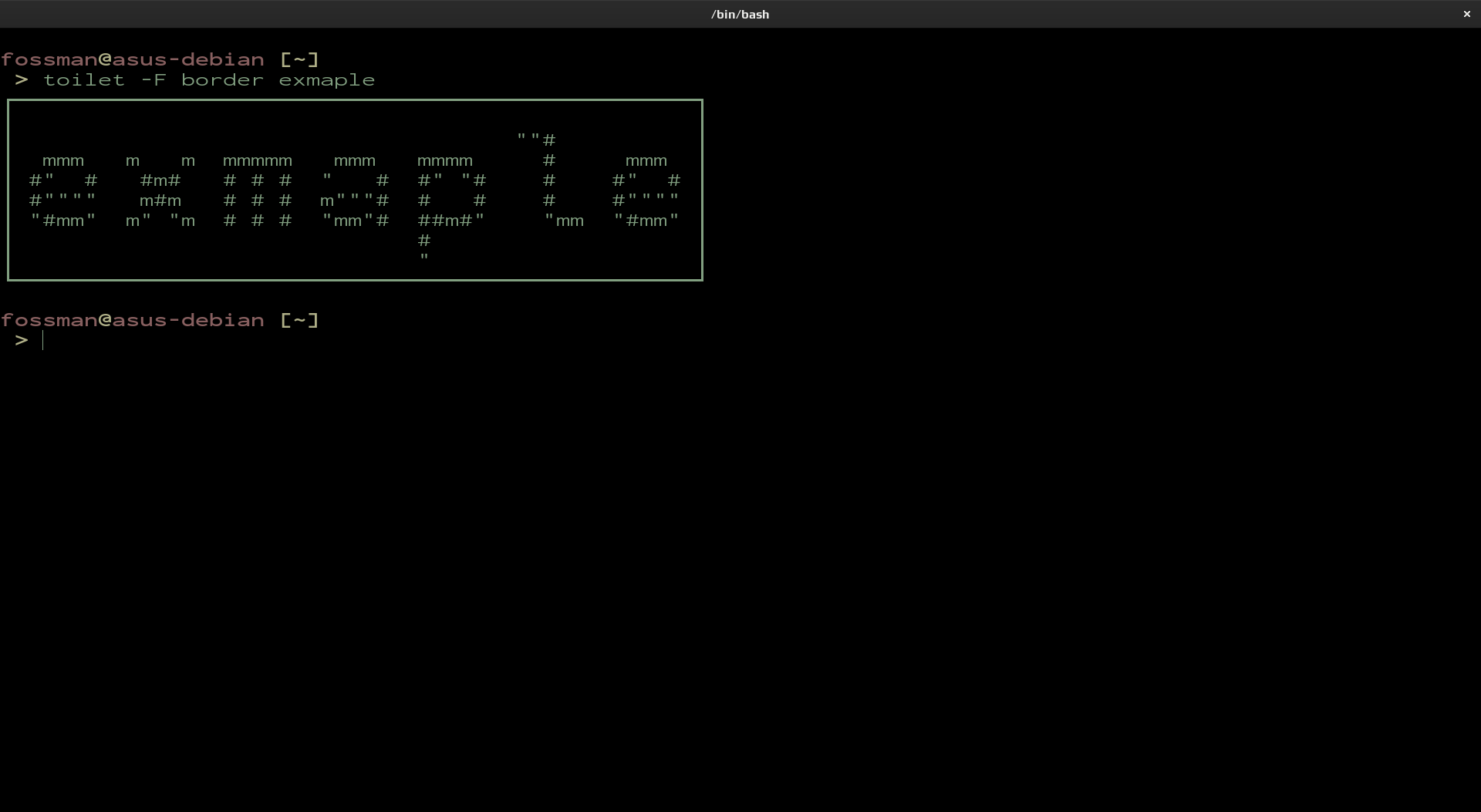This screenshot has width=1481, height=812.
Task: Click "fossman" in the first prompt line
Action: pos(49,59)
